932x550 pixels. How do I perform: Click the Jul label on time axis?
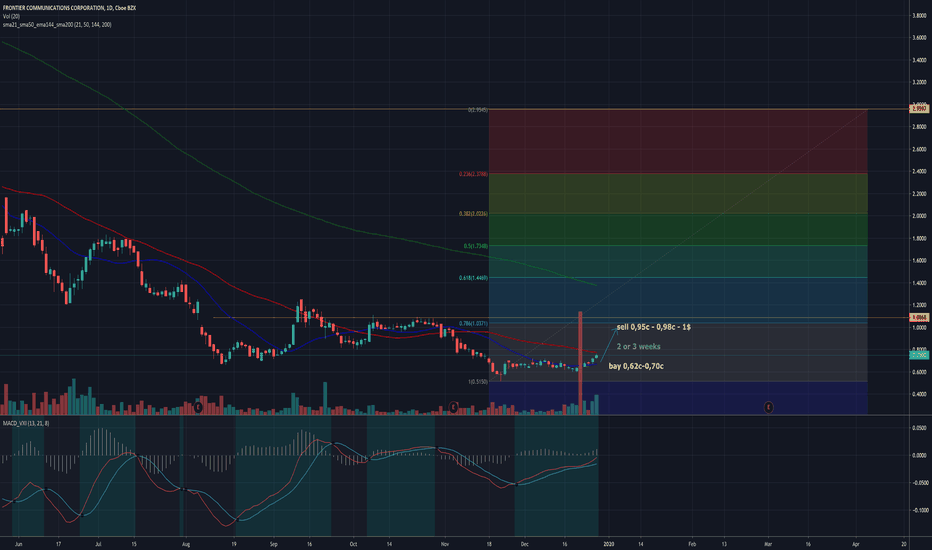click(x=98, y=544)
